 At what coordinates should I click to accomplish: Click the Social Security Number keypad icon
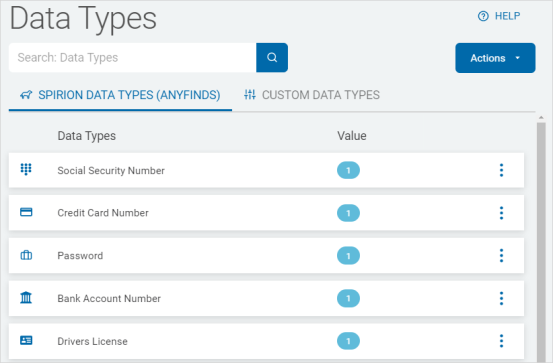click(26, 170)
